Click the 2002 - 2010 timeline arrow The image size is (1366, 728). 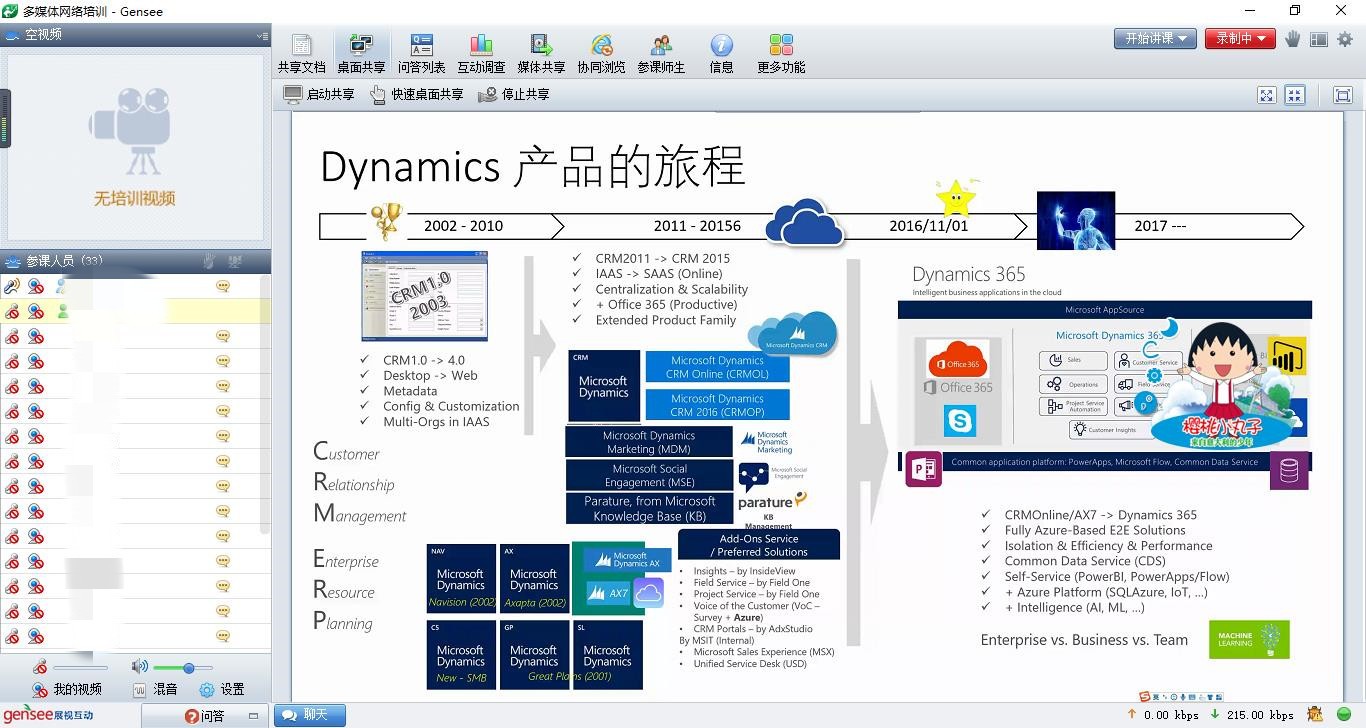[x=441, y=226]
